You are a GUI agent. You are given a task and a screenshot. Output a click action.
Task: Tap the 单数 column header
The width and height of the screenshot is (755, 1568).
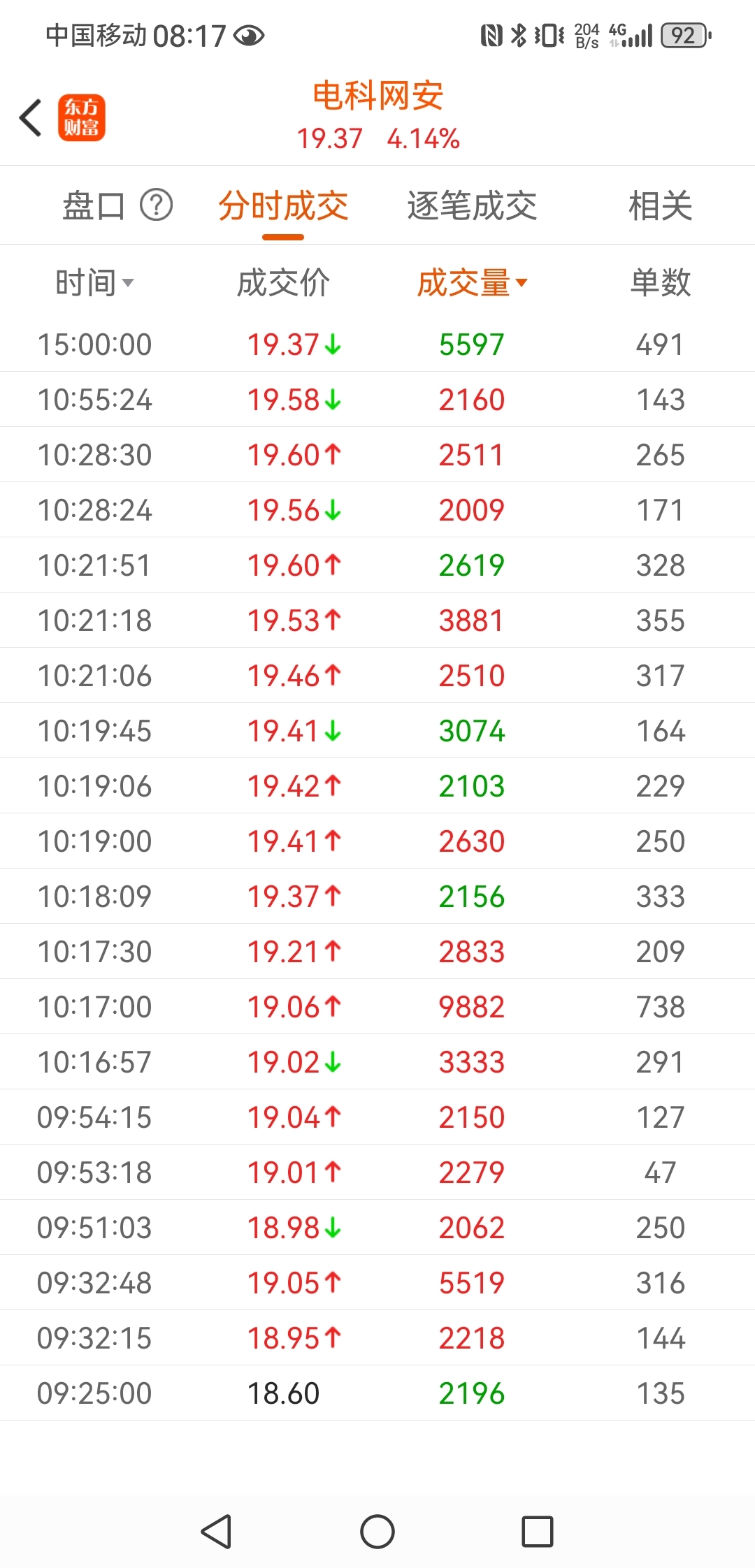pos(661,282)
